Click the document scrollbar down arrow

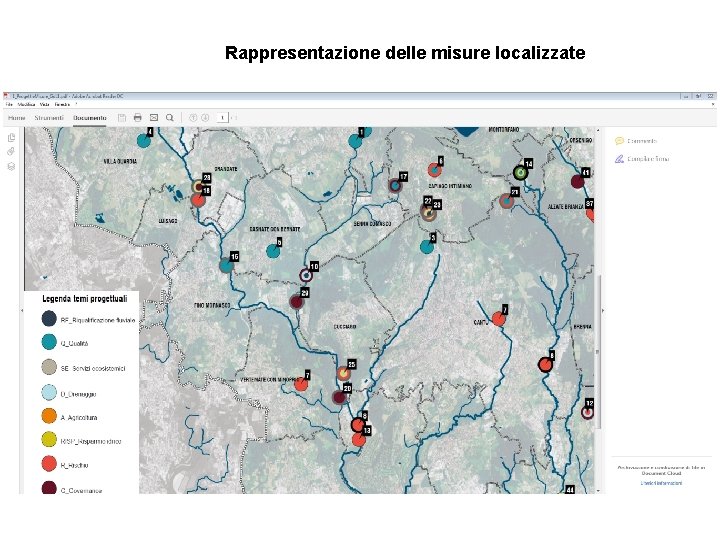pos(597,490)
